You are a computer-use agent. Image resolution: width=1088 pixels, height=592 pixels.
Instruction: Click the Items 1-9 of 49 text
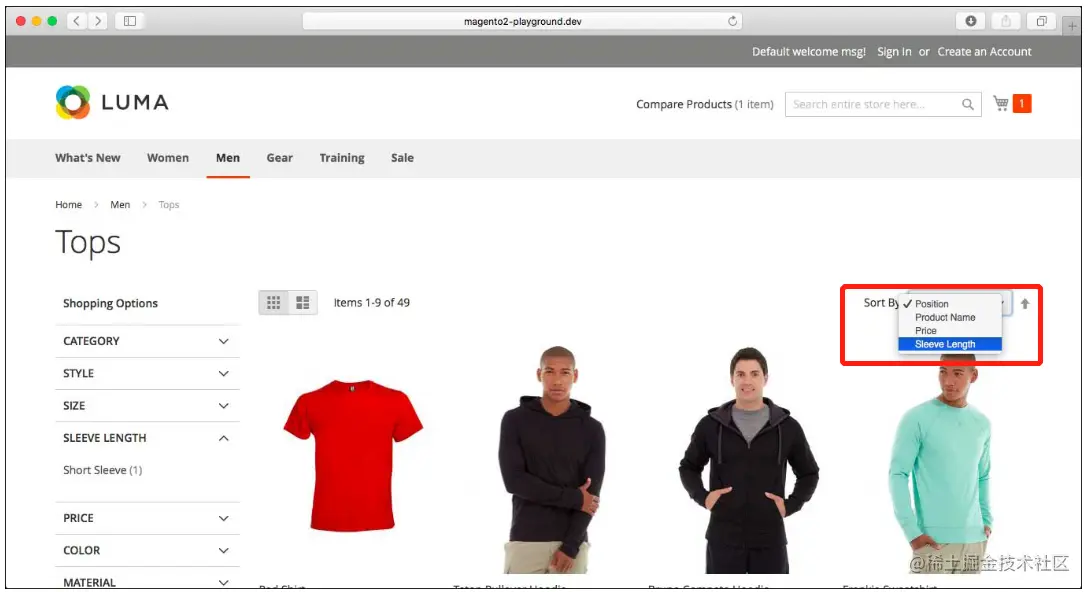[x=372, y=303]
